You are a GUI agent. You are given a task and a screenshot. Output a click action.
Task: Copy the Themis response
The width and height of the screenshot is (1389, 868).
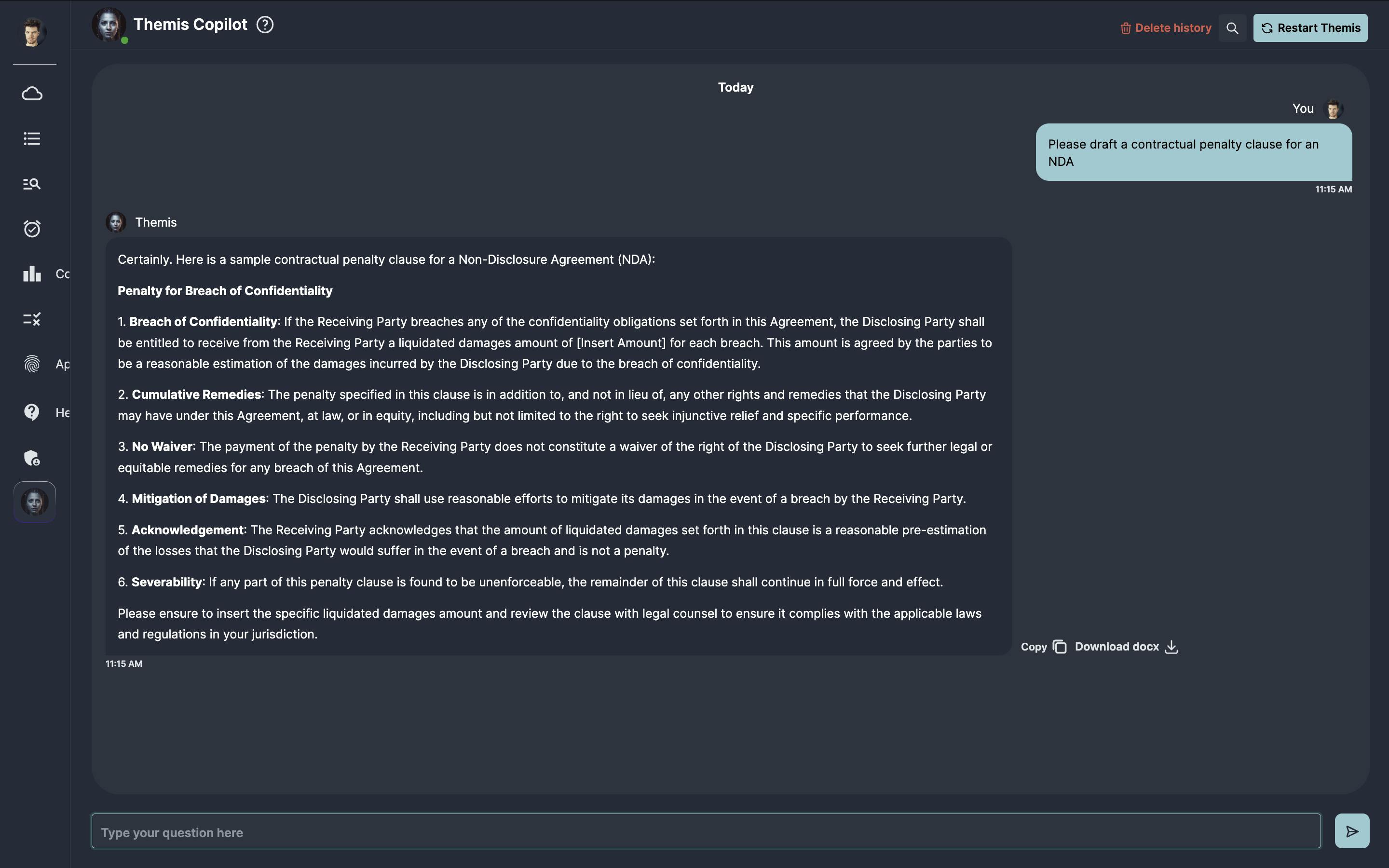coord(1044,647)
